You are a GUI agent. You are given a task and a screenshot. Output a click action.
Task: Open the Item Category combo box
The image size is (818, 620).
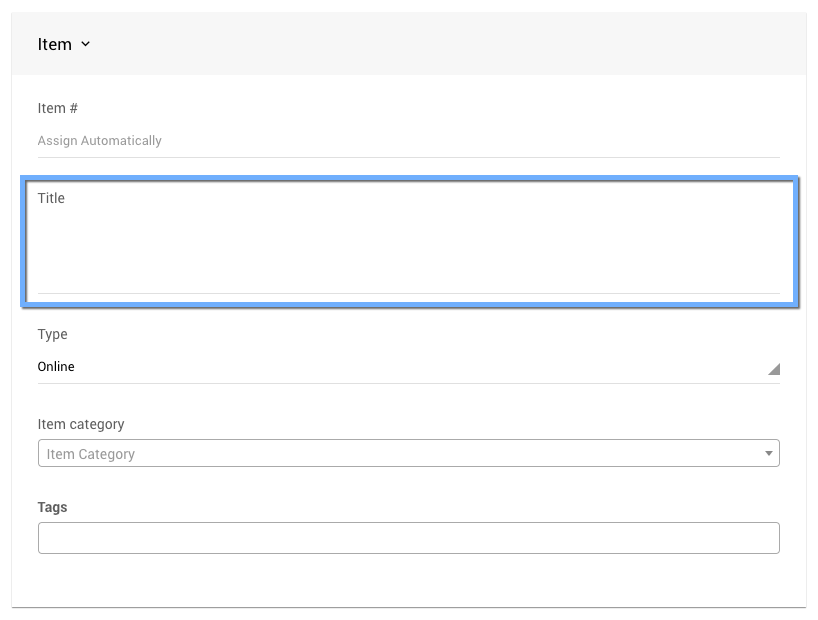pos(400,454)
